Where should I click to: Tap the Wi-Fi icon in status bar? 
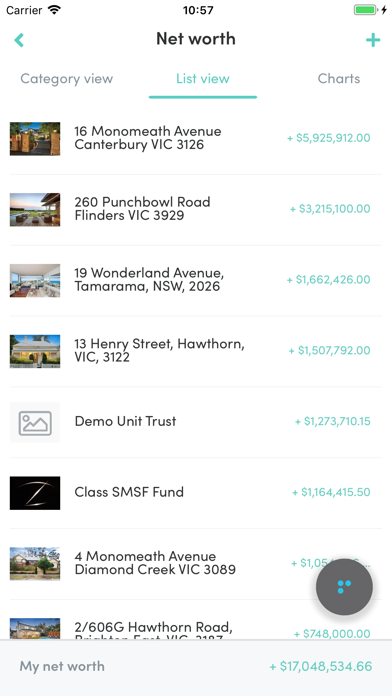[54, 10]
